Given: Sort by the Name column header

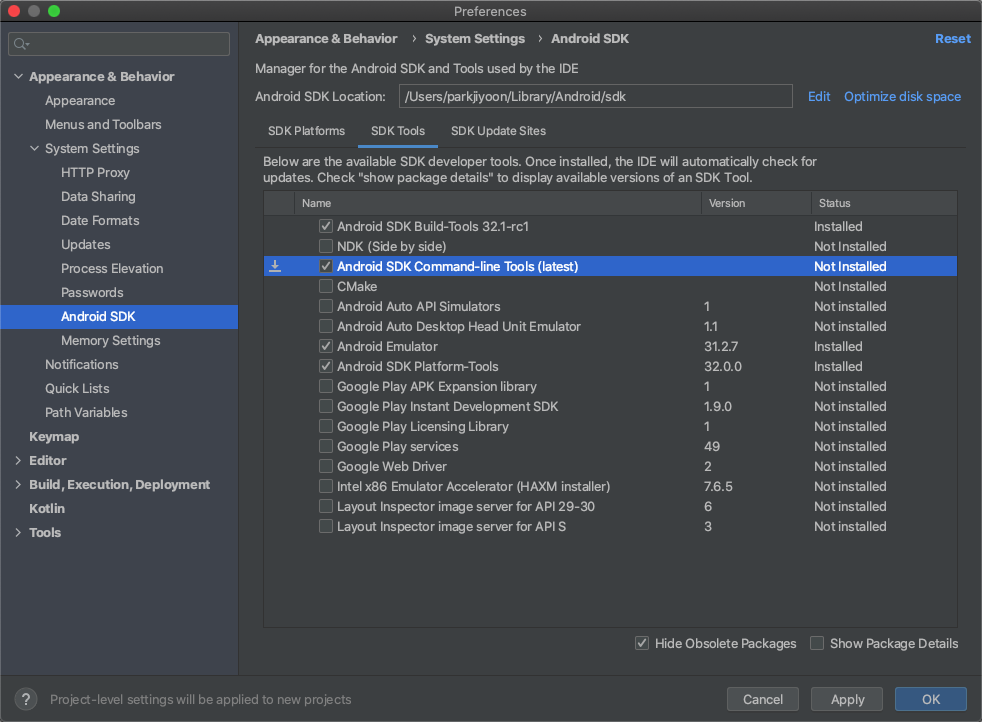Looking at the screenshot, I should [498, 203].
